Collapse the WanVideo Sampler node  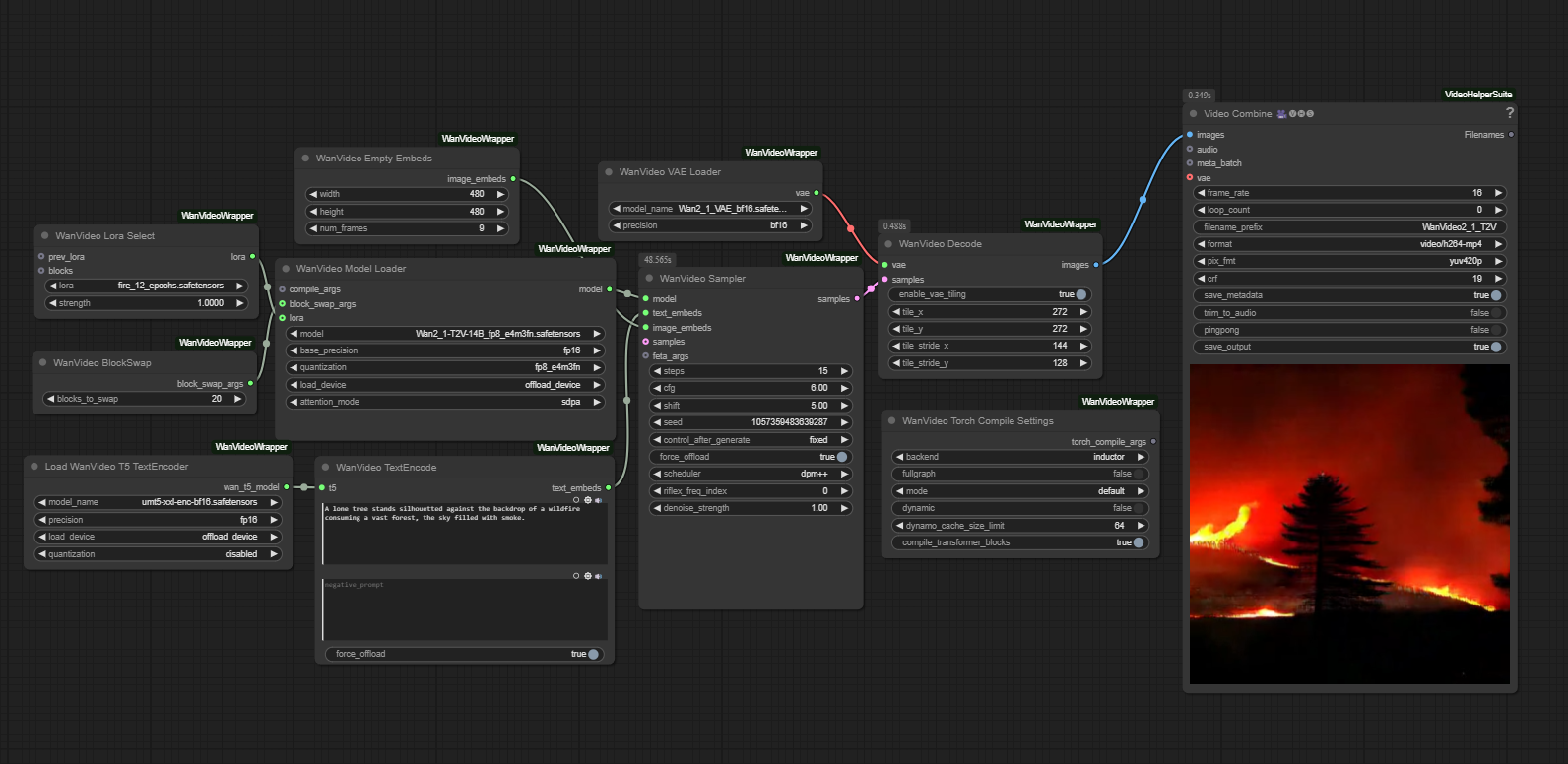[650, 279]
